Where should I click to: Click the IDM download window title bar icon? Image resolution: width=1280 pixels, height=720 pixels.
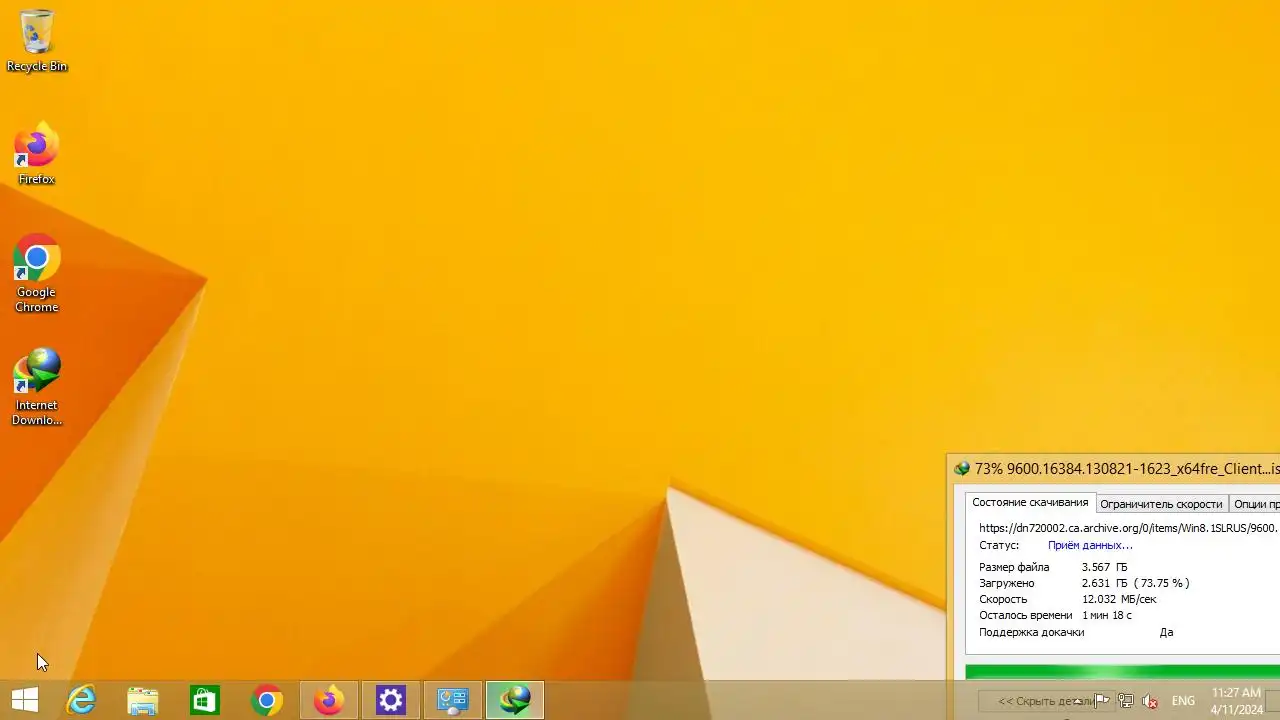coord(962,469)
